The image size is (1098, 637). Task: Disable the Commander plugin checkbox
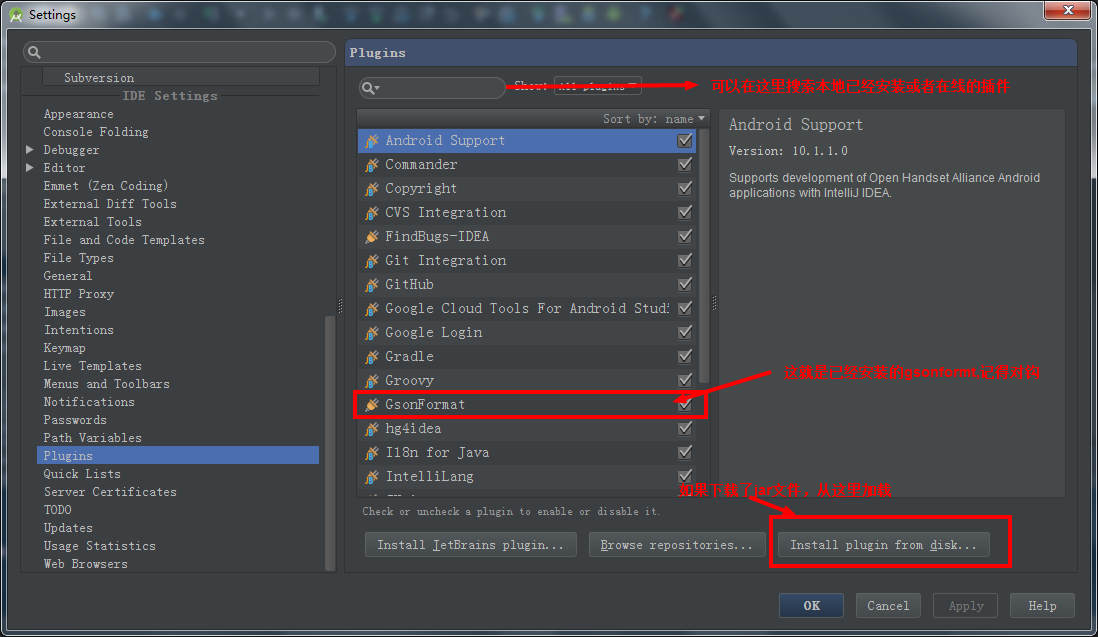click(x=685, y=164)
